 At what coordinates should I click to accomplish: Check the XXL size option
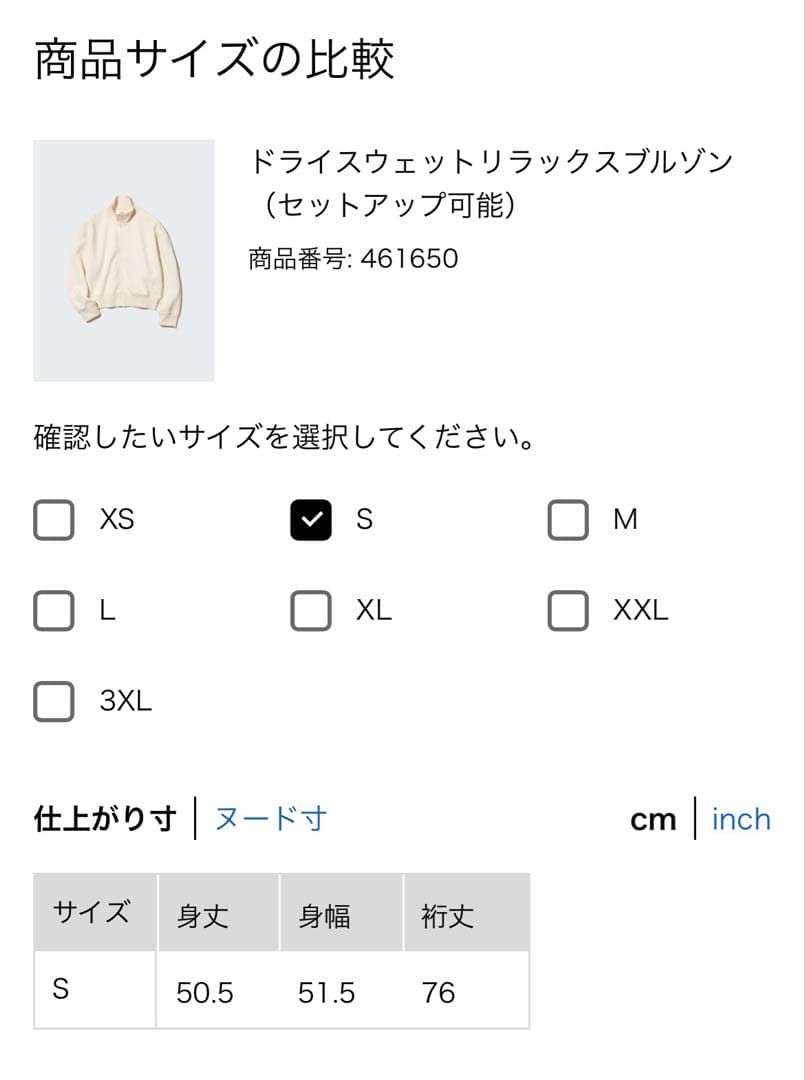coord(568,610)
